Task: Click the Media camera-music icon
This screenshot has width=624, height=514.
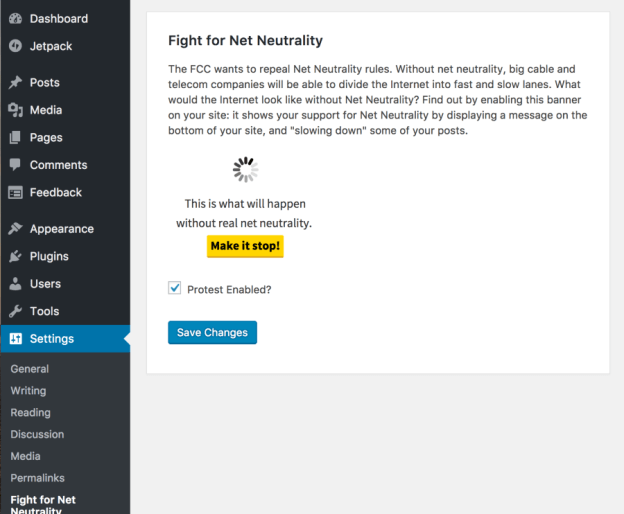Action: [x=16, y=110]
